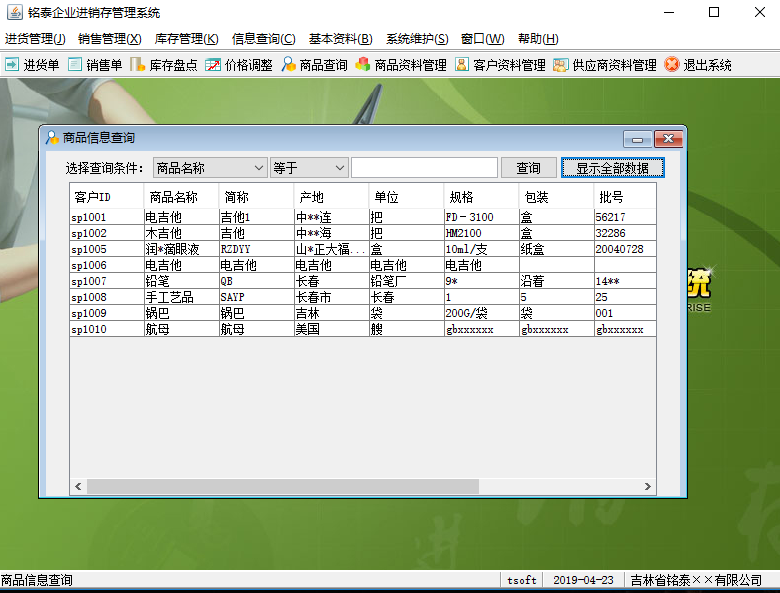Click the 产地 column header
The image size is (780, 593).
tap(331, 197)
